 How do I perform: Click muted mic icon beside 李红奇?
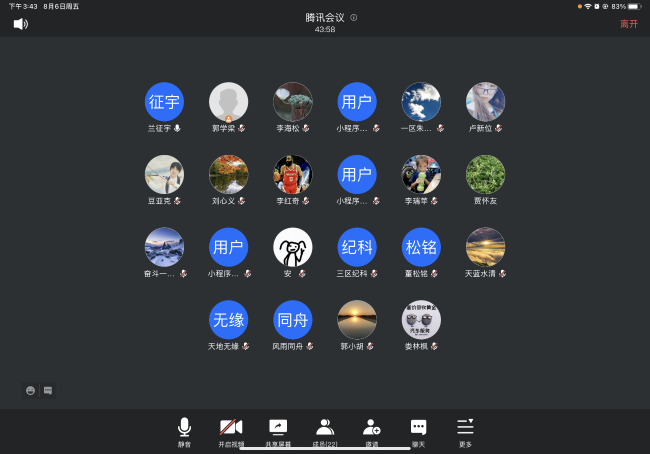[306, 201]
